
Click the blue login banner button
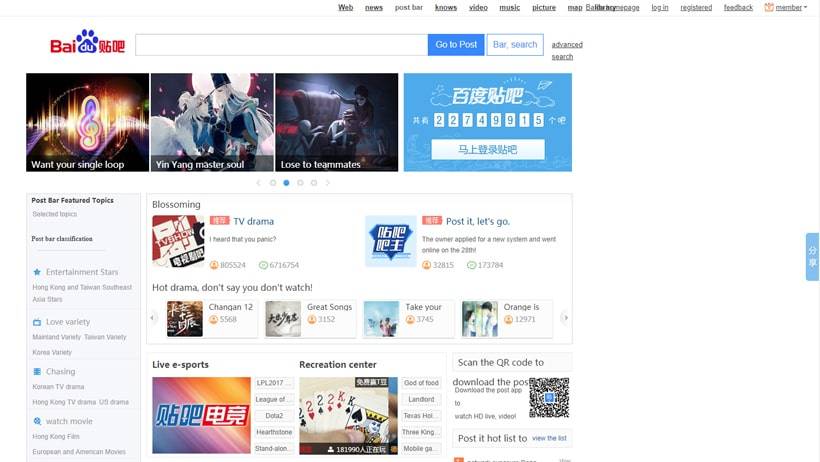point(488,150)
